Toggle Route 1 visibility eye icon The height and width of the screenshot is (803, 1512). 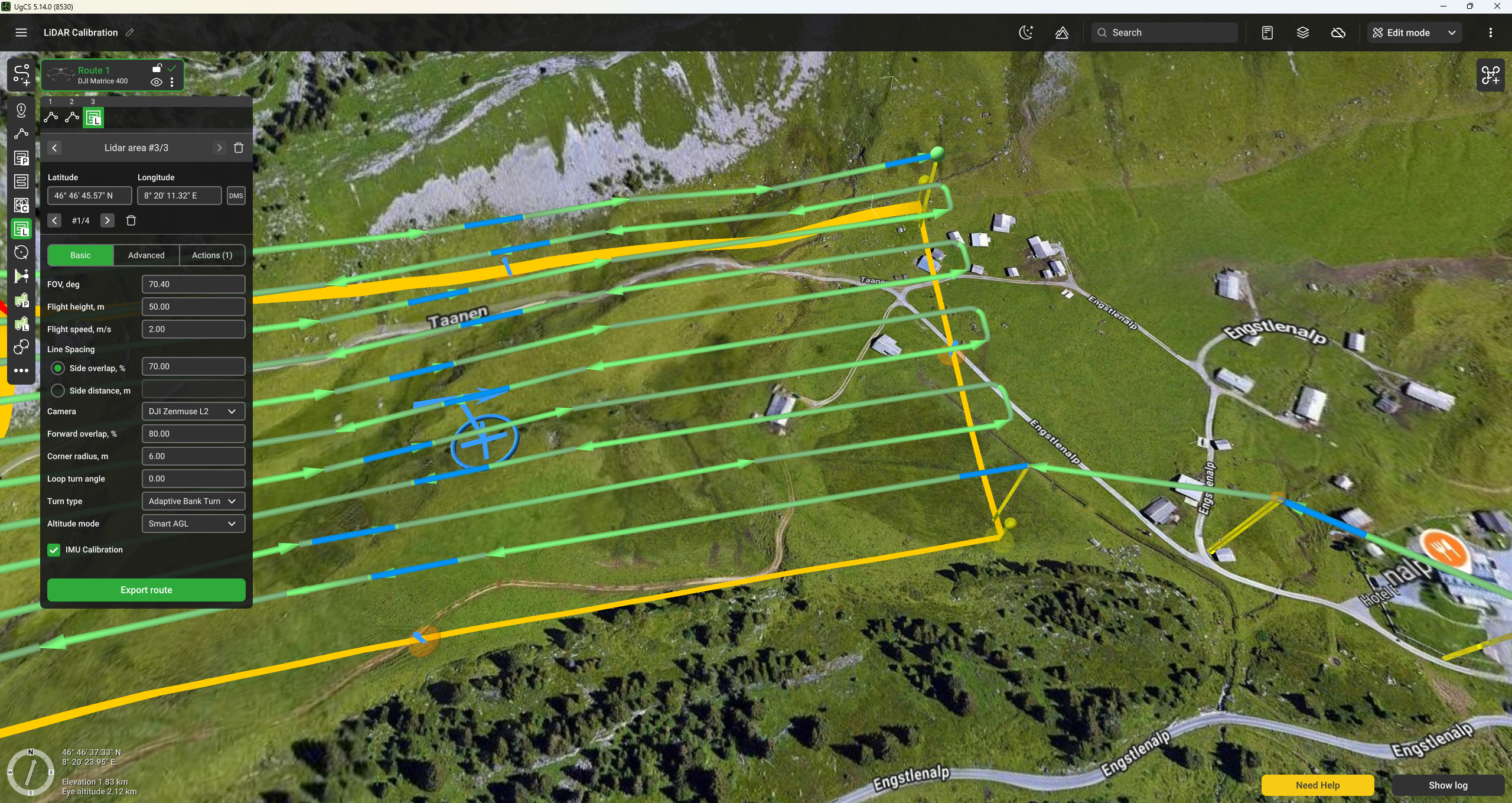coord(156,82)
